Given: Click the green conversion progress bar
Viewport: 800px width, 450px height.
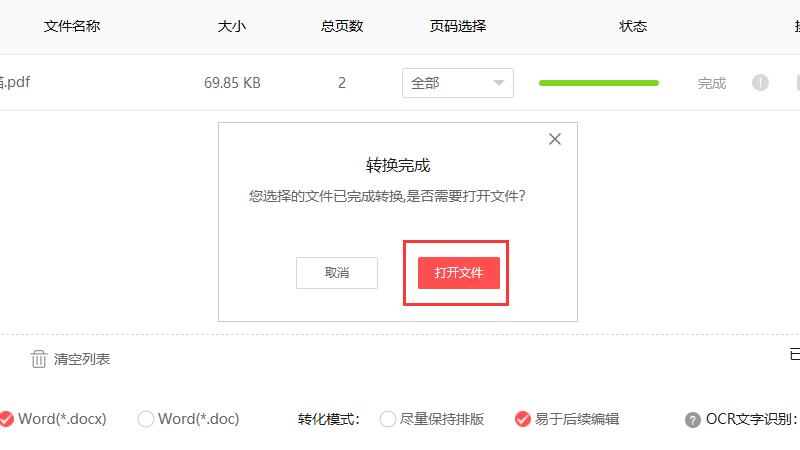Looking at the screenshot, I should pyautogui.click(x=599, y=83).
